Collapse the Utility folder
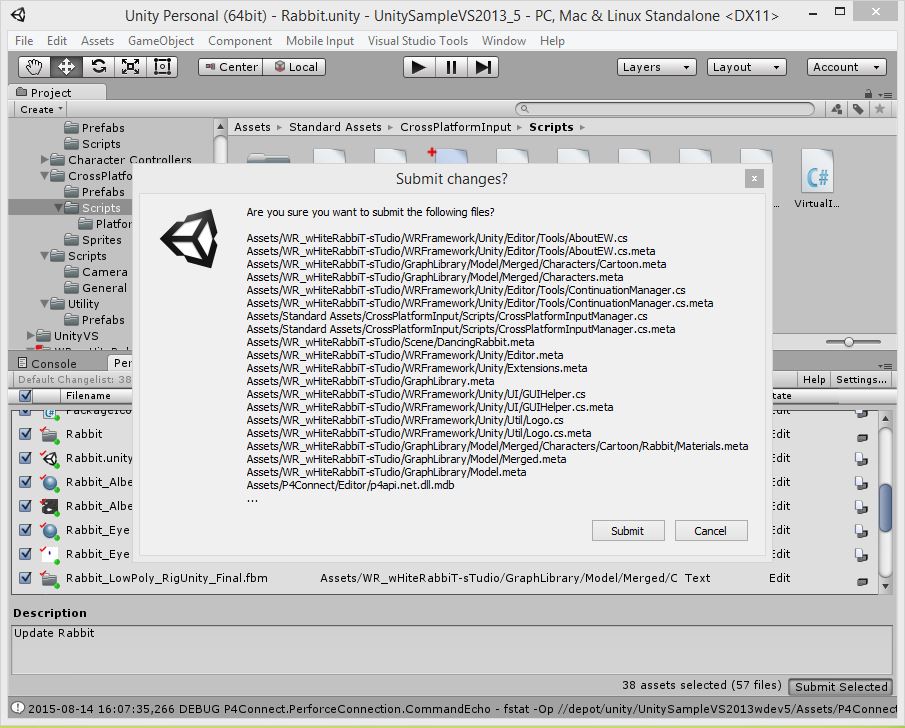 pyautogui.click(x=44, y=304)
